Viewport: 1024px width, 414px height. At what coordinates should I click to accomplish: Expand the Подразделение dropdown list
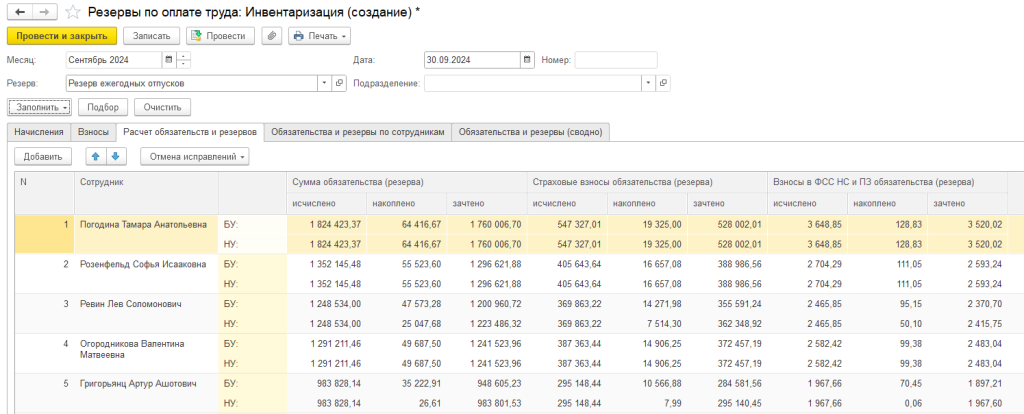click(649, 83)
